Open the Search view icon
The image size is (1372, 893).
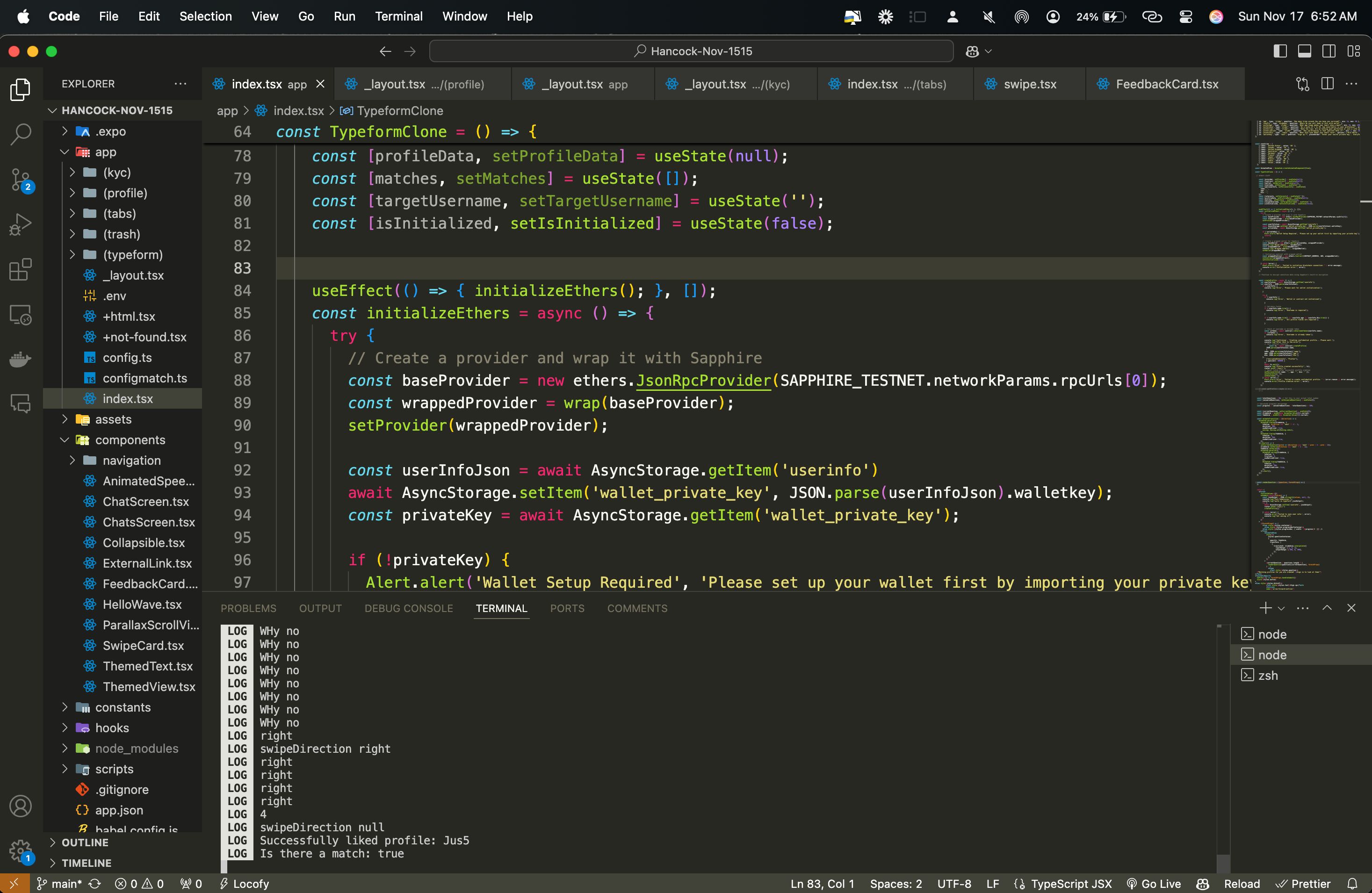21,134
